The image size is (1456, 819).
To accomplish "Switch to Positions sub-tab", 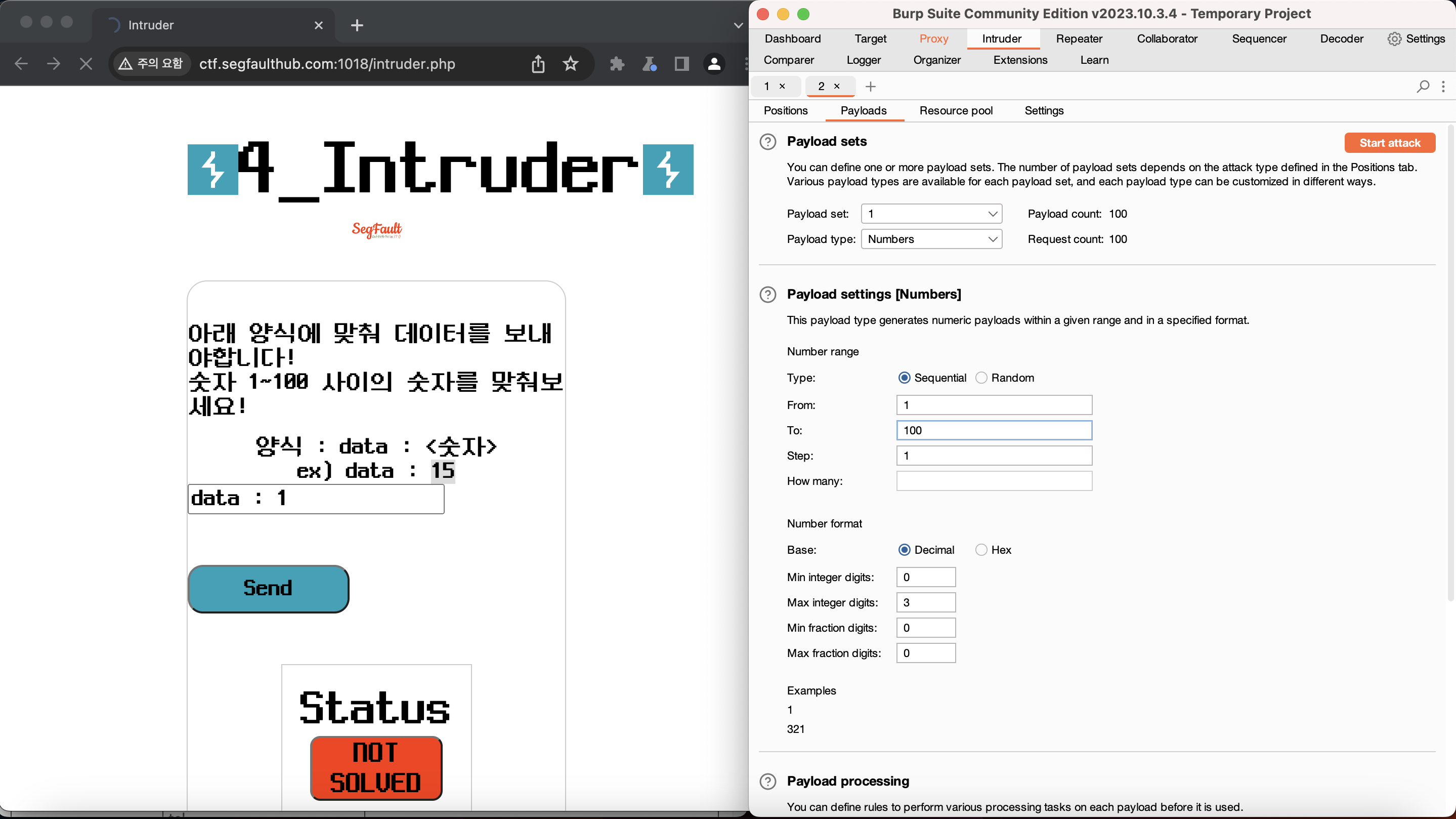I will pos(786,110).
